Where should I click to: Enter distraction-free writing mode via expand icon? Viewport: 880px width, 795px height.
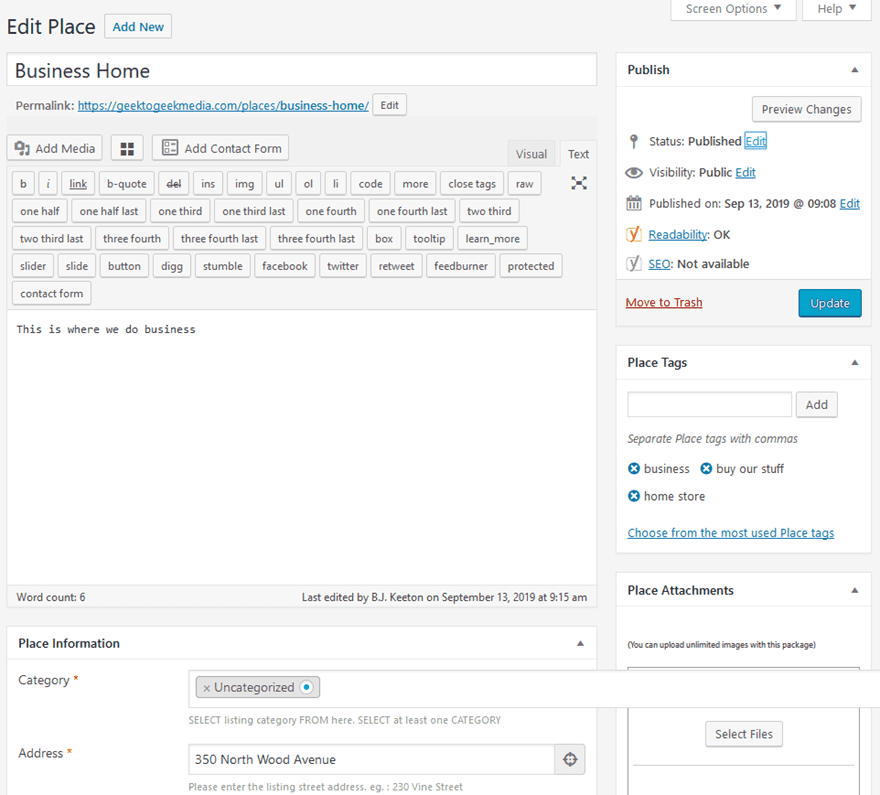(x=578, y=183)
